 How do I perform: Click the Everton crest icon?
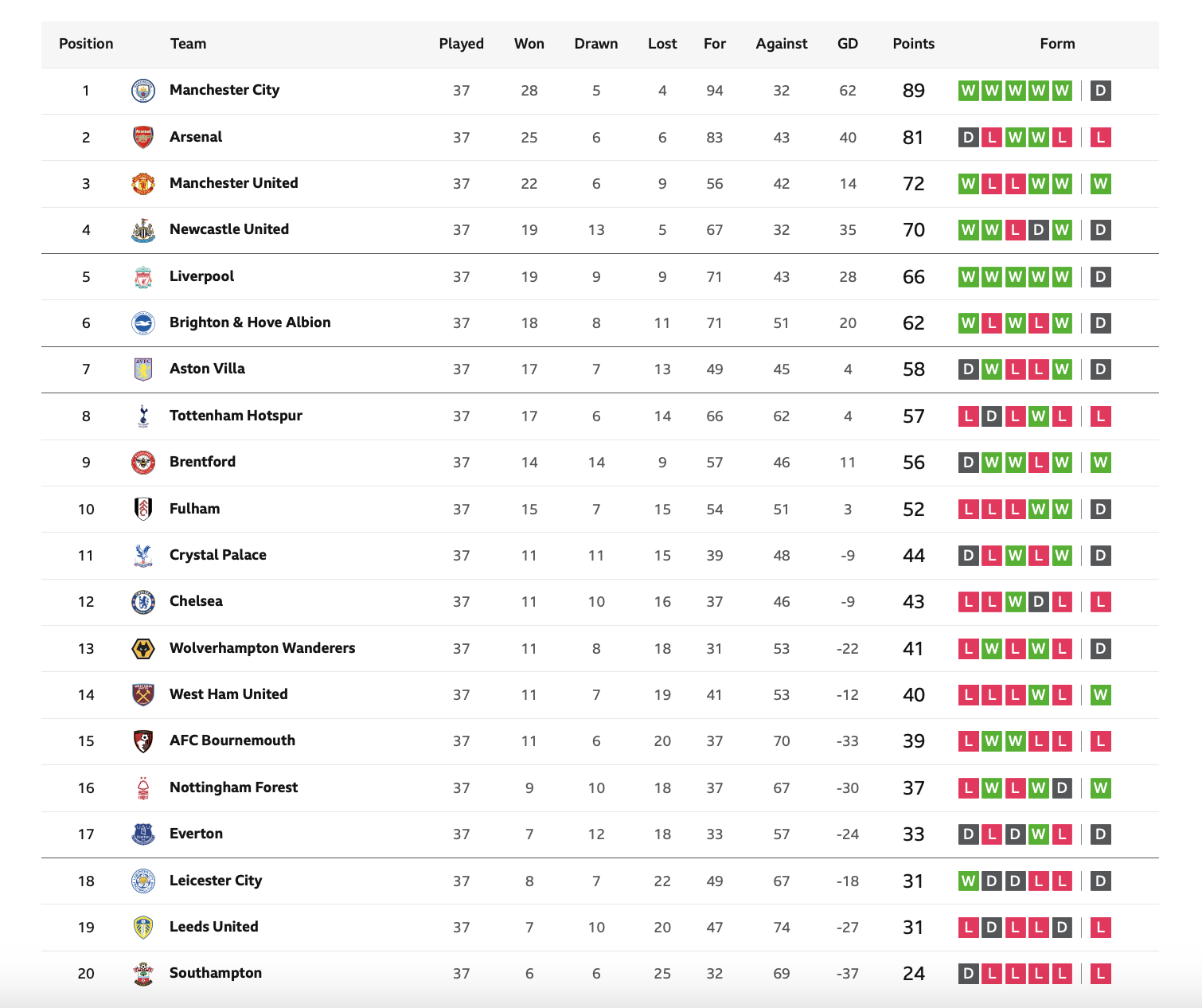[143, 834]
